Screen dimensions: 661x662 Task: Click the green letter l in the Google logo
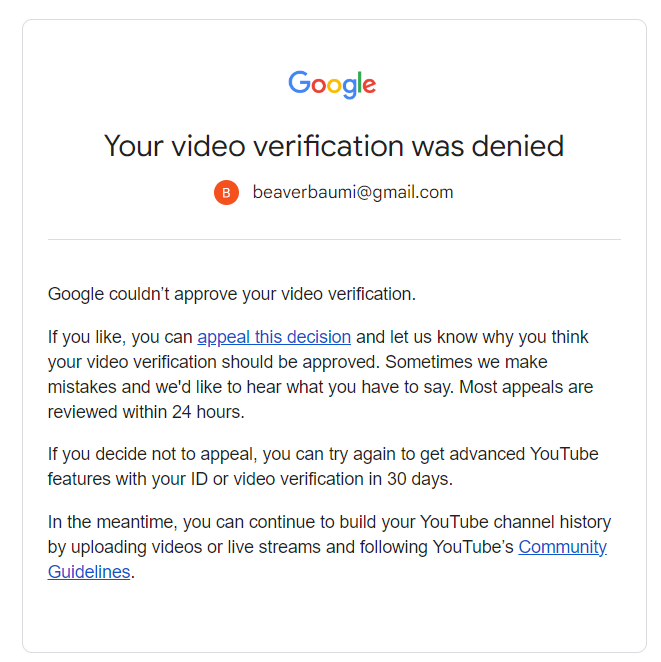(x=359, y=82)
